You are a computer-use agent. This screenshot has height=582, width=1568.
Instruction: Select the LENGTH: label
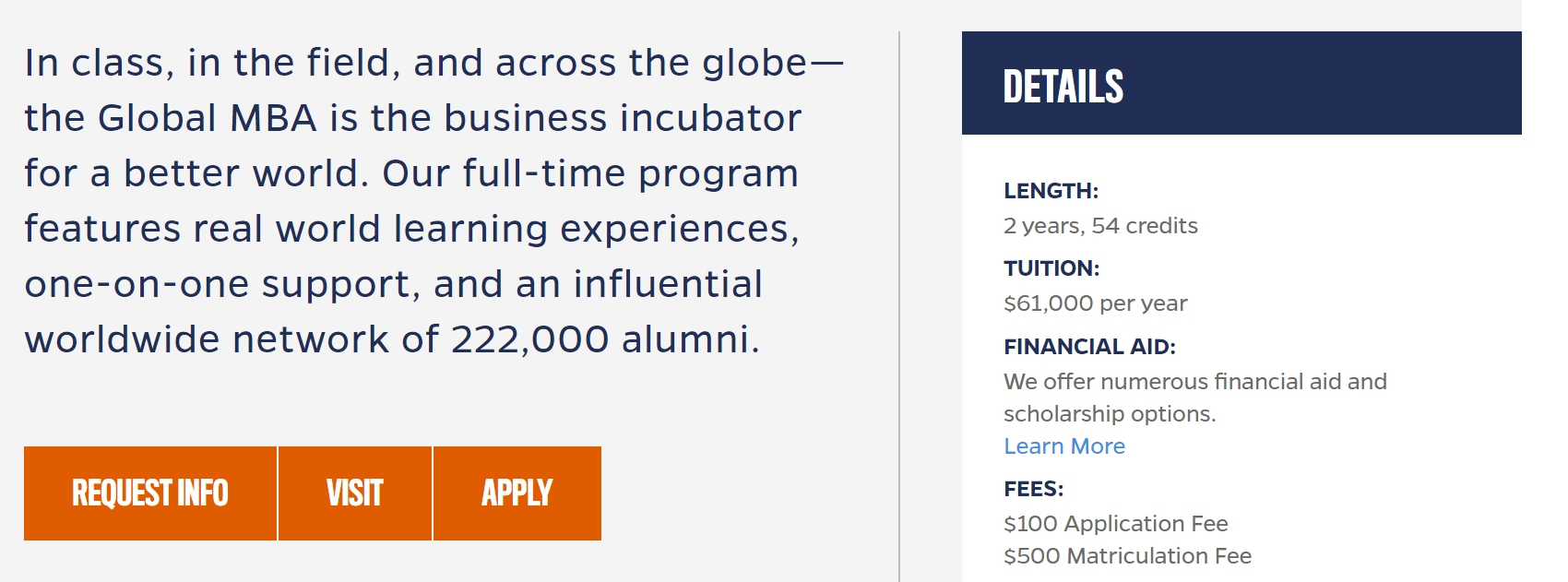point(1051,191)
